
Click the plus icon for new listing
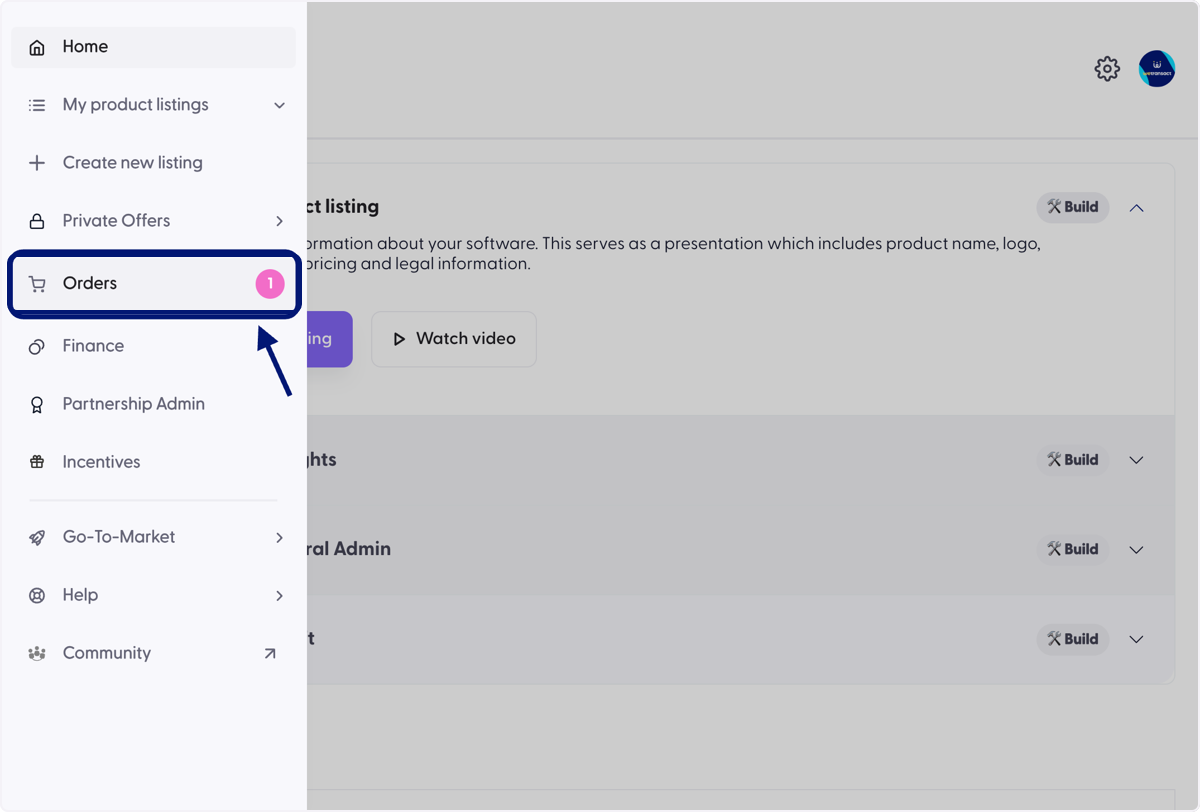click(37, 163)
